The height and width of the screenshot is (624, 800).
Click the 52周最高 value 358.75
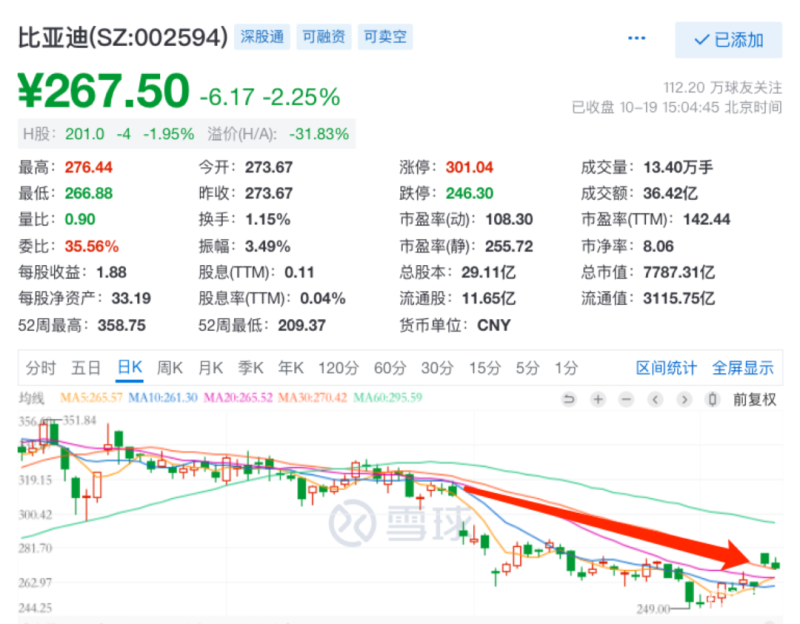[121, 325]
